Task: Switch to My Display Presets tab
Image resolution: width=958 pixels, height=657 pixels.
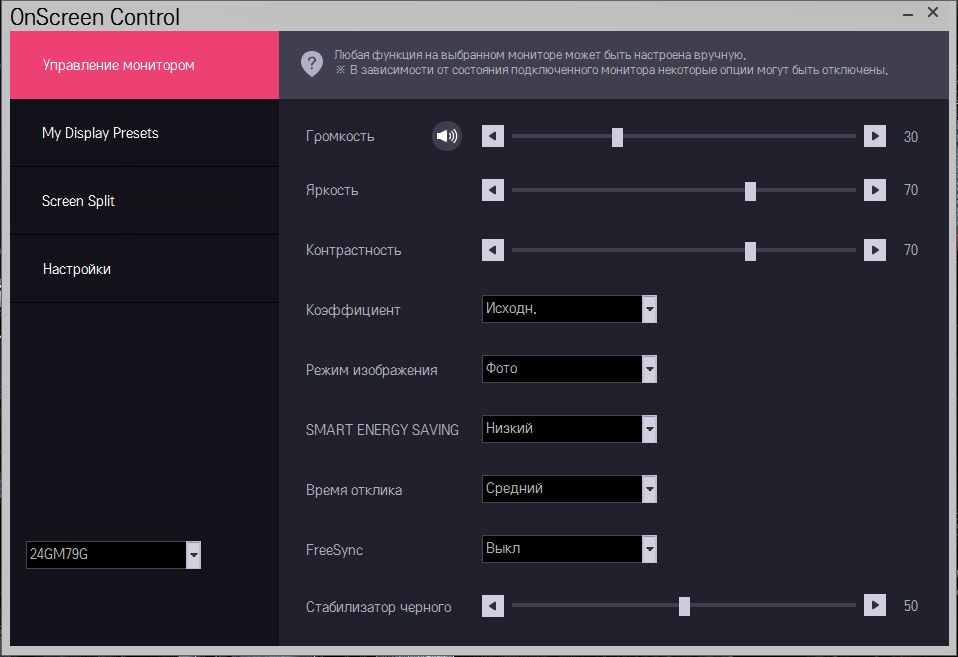Action: (x=100, y=133)
